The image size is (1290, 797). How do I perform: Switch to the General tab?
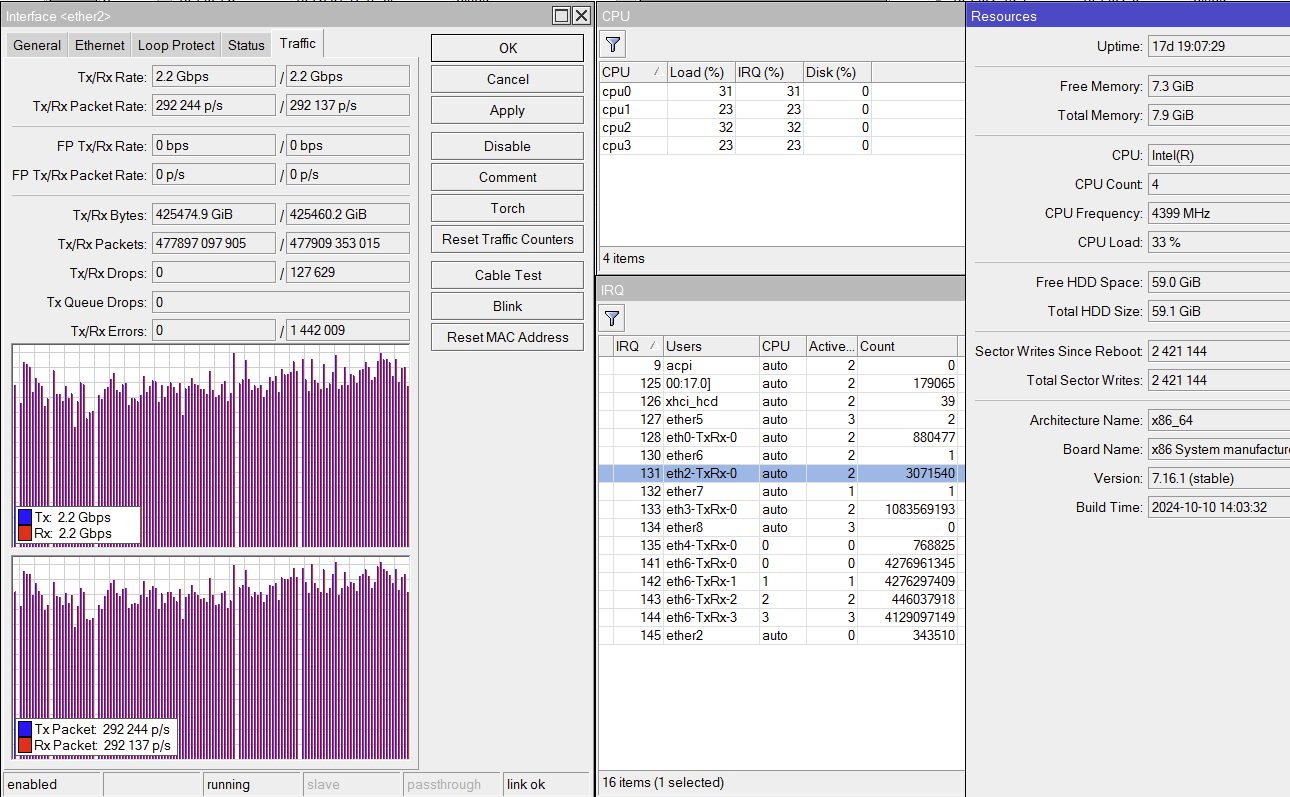pyautogui.click(x=37, y=45)
